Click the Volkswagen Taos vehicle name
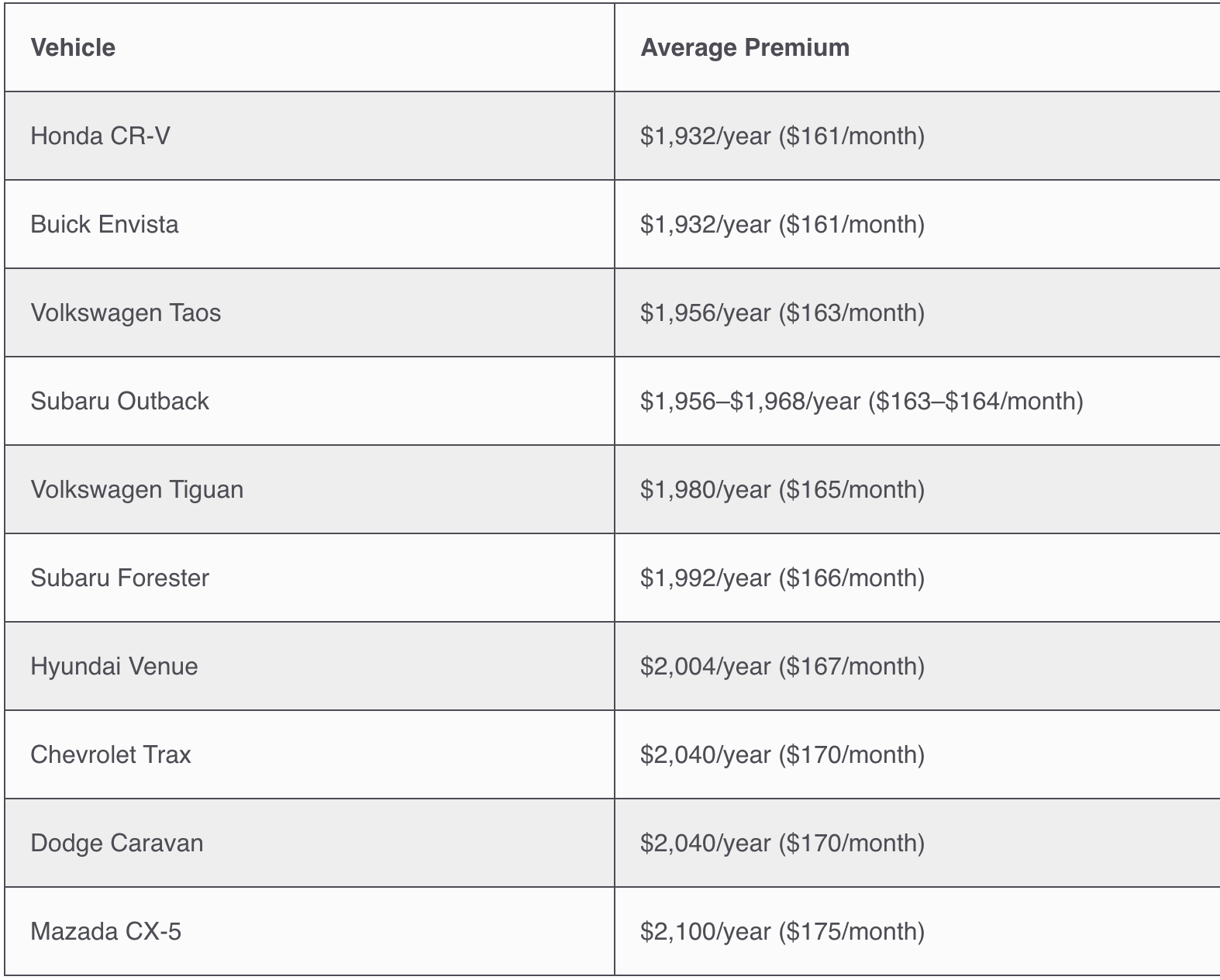The height and width of the screenshot is (980, 1220). [x=126, y=313]
